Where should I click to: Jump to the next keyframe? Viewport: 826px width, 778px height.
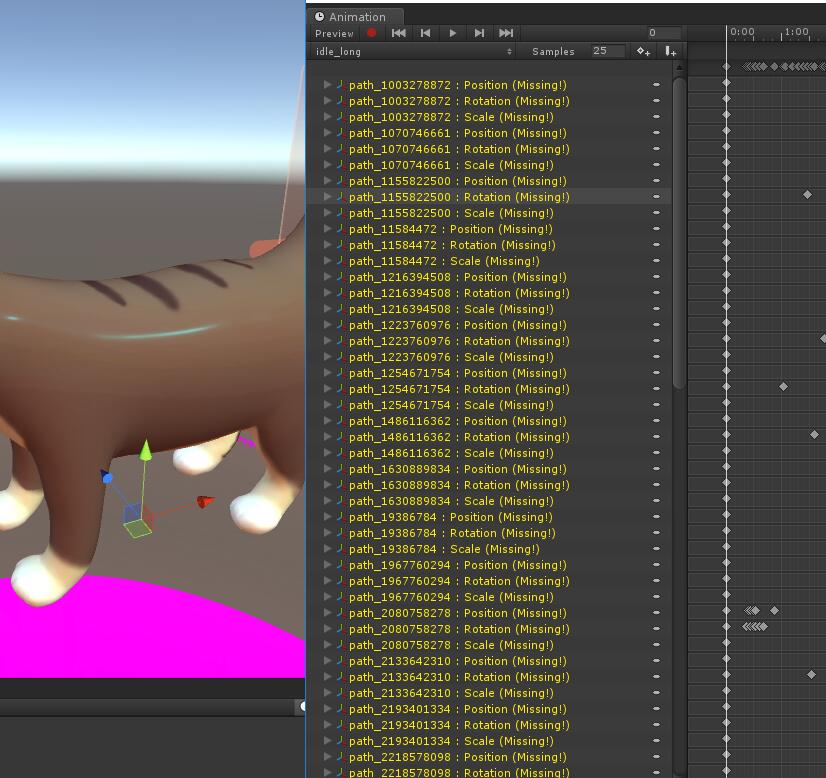coord(479,33)
